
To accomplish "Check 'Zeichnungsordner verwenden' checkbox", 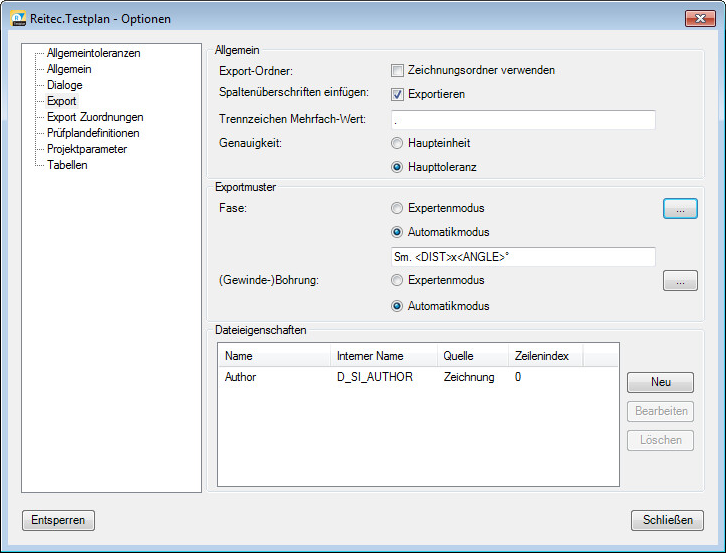I will coord(398,71).
